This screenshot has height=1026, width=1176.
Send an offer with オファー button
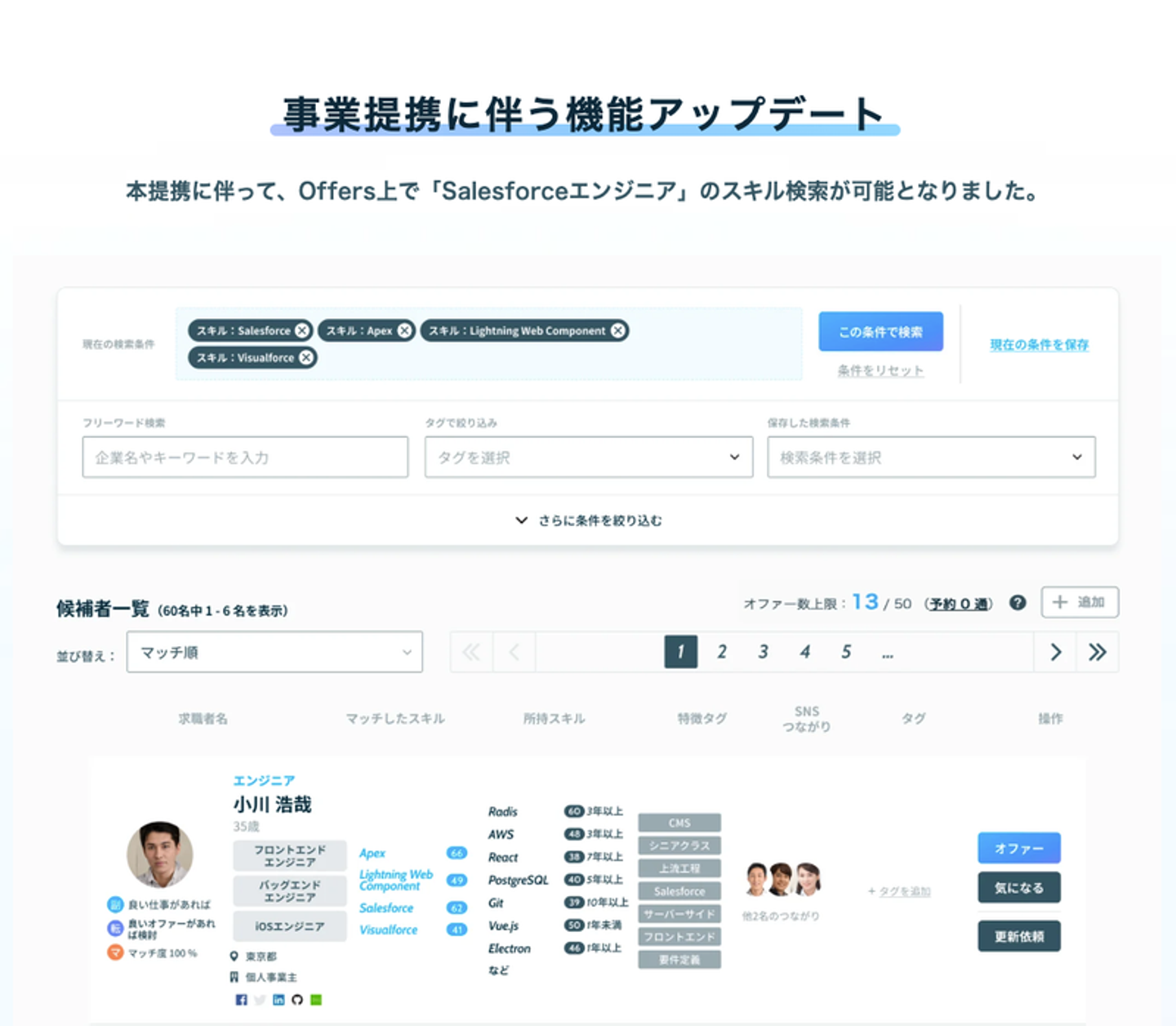point(1019,848)
